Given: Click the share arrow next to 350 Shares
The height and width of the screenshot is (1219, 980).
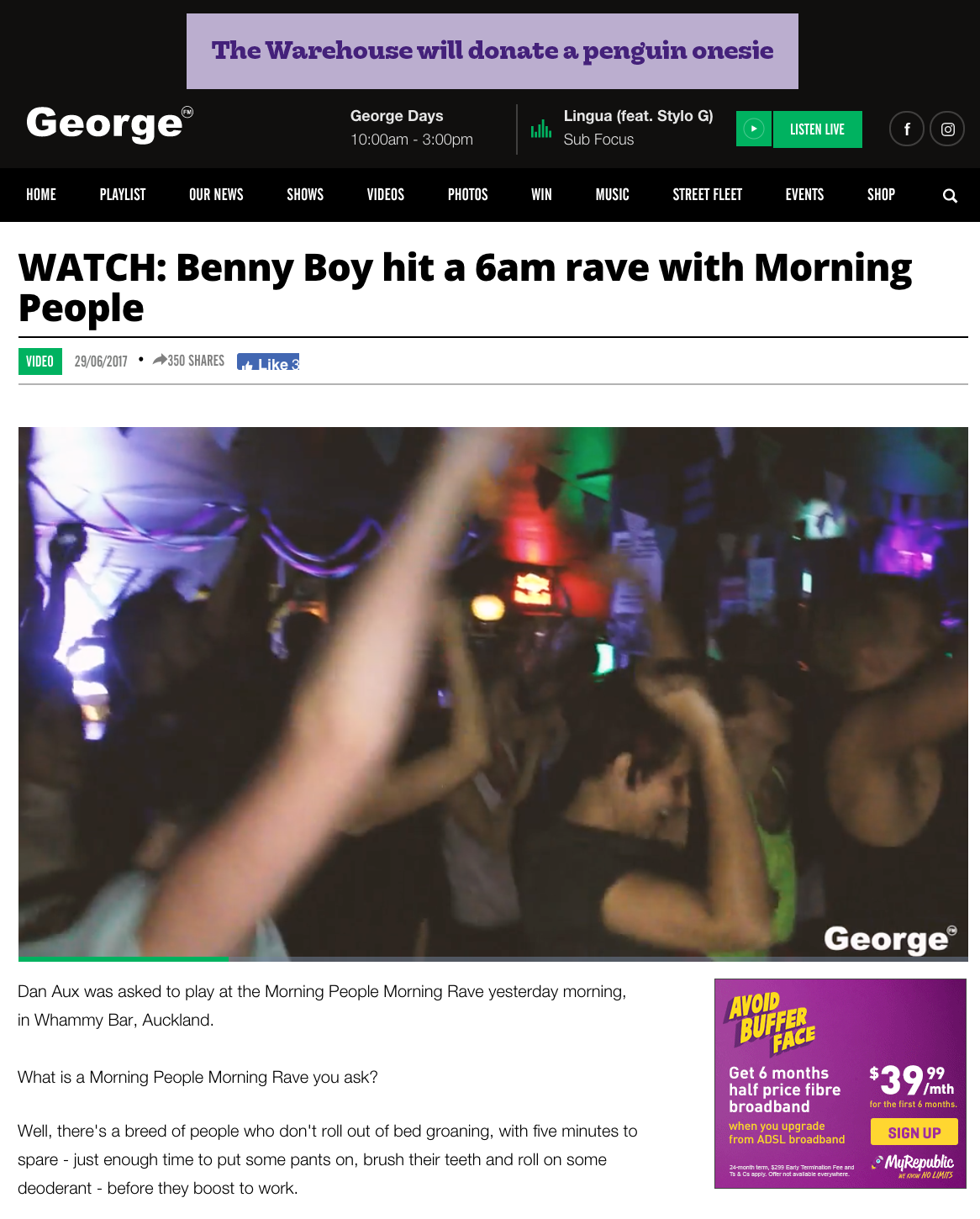Looking at the screenshot, I should pos(160,360).
